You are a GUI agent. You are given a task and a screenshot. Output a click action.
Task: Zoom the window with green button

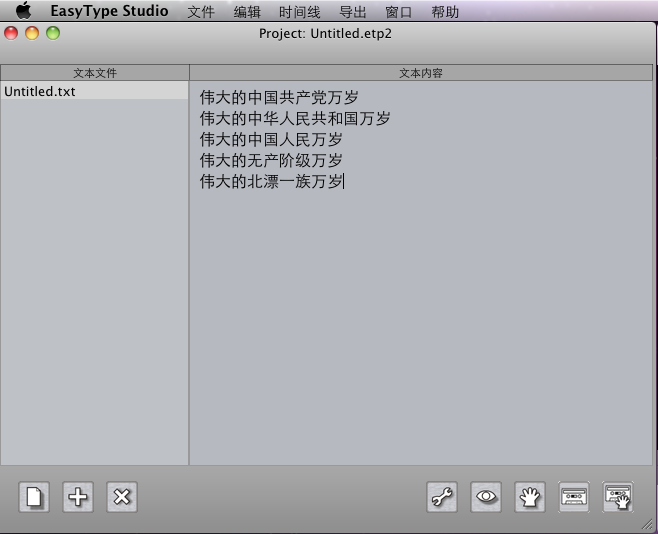[53, 33]
